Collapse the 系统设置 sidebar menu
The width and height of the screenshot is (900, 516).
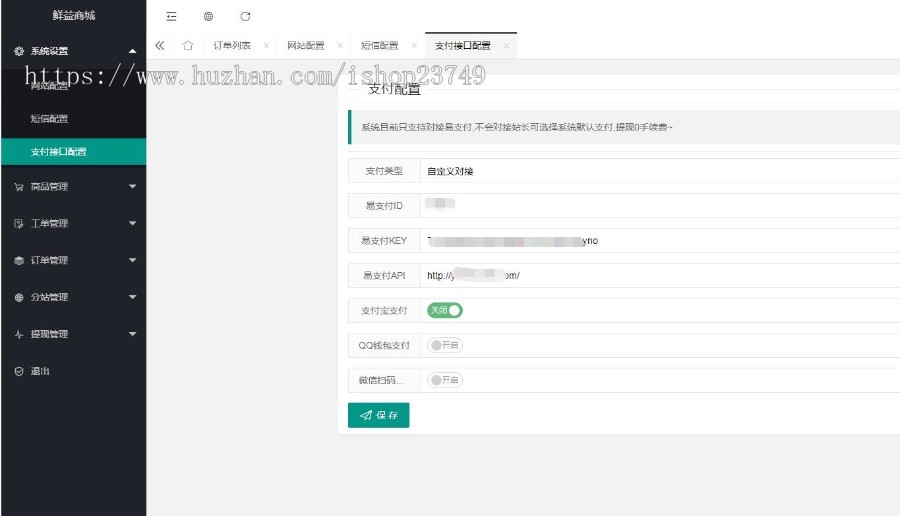(73, 51)
